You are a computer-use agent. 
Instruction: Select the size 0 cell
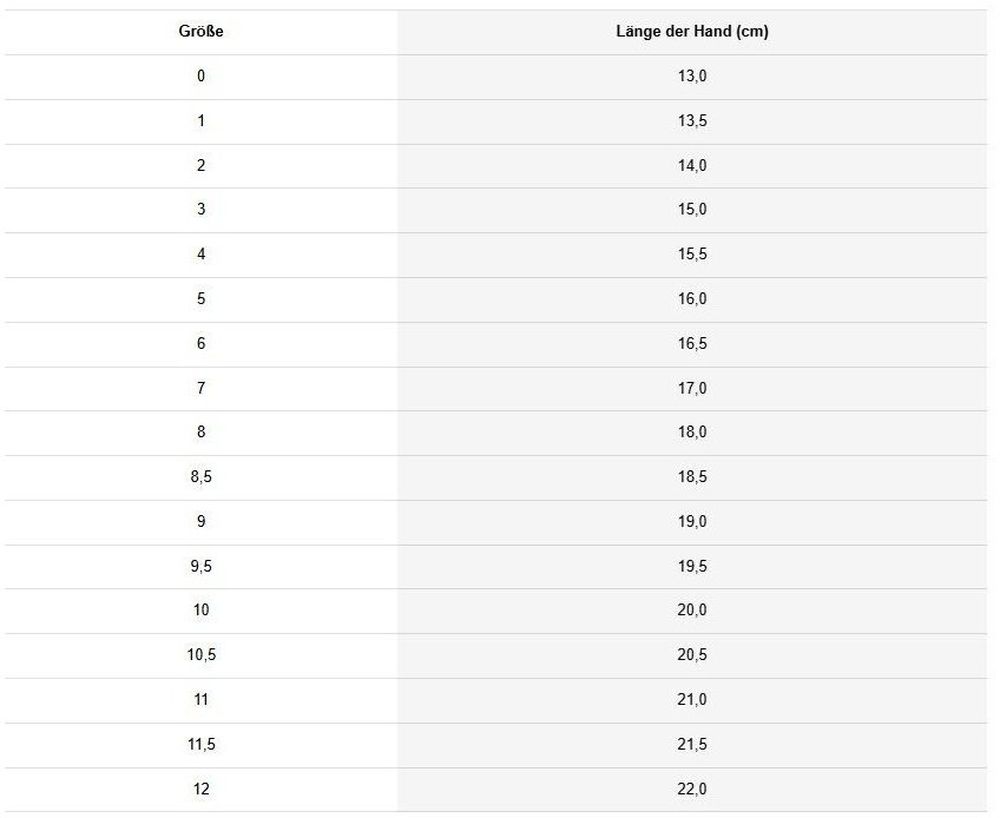pos(201,76)
